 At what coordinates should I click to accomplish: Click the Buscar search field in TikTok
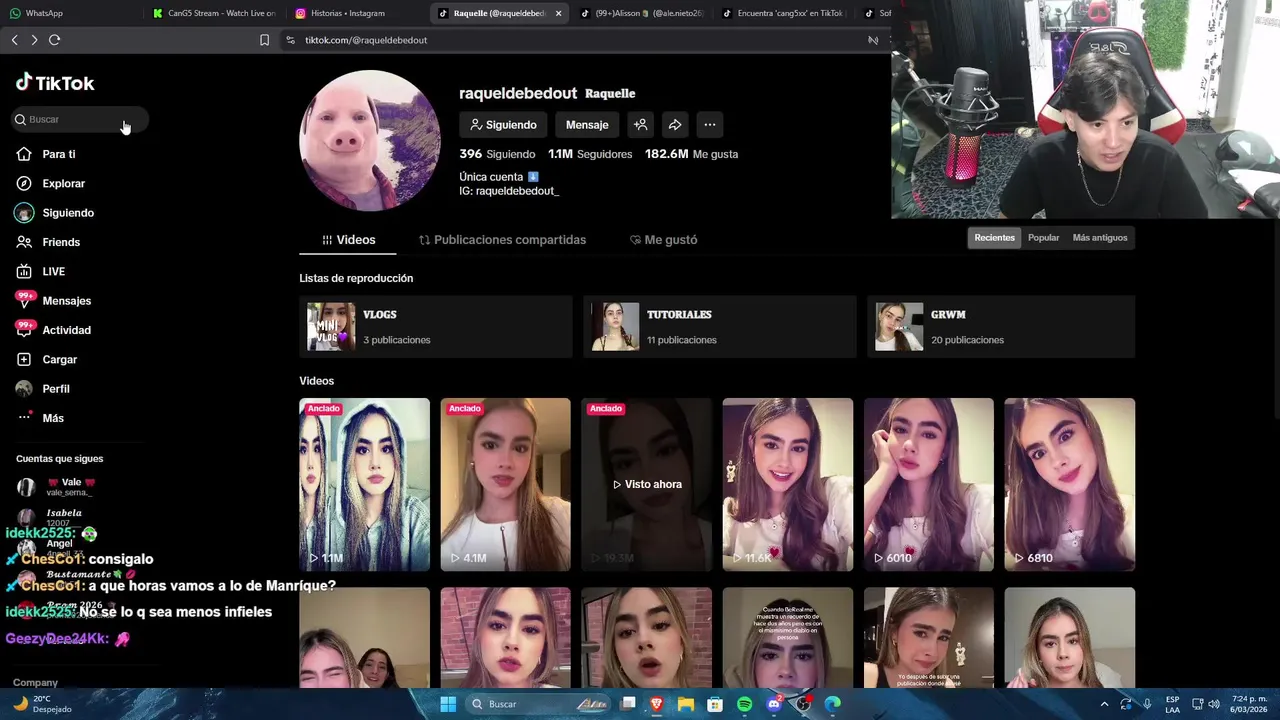point(80,119)
